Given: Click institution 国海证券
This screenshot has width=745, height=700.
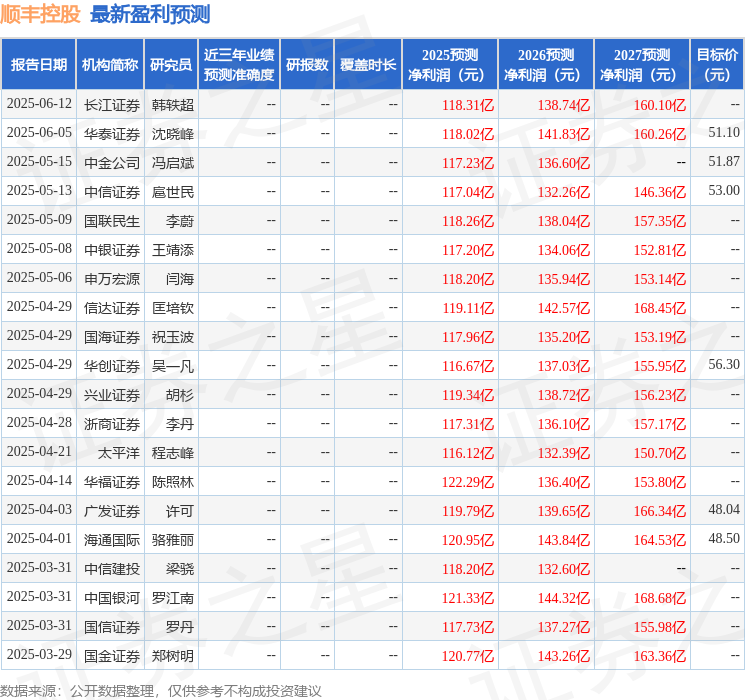Looking at the screenshot, I should [x=112, y=337].
